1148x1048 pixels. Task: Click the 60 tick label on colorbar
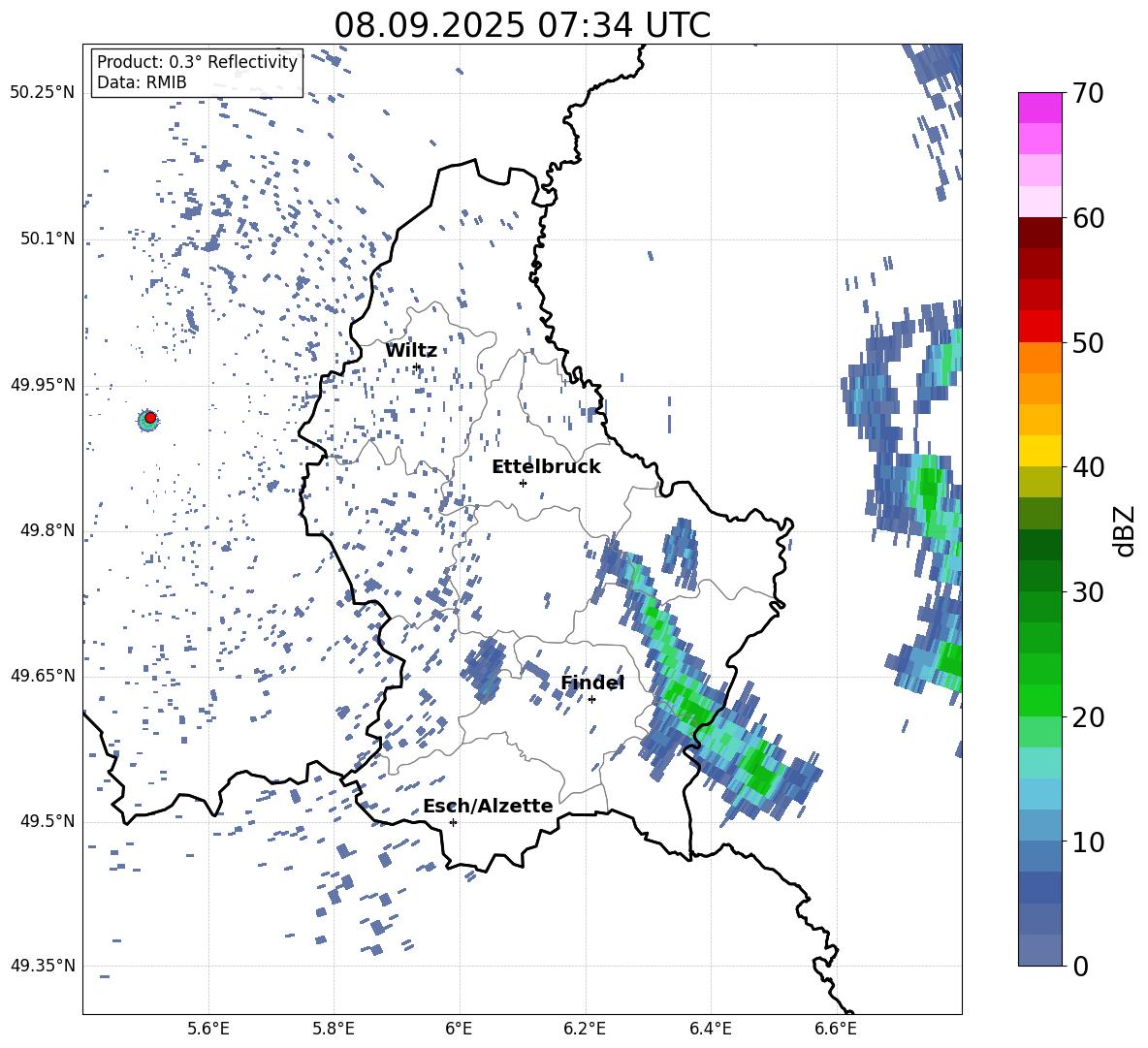1087,218
